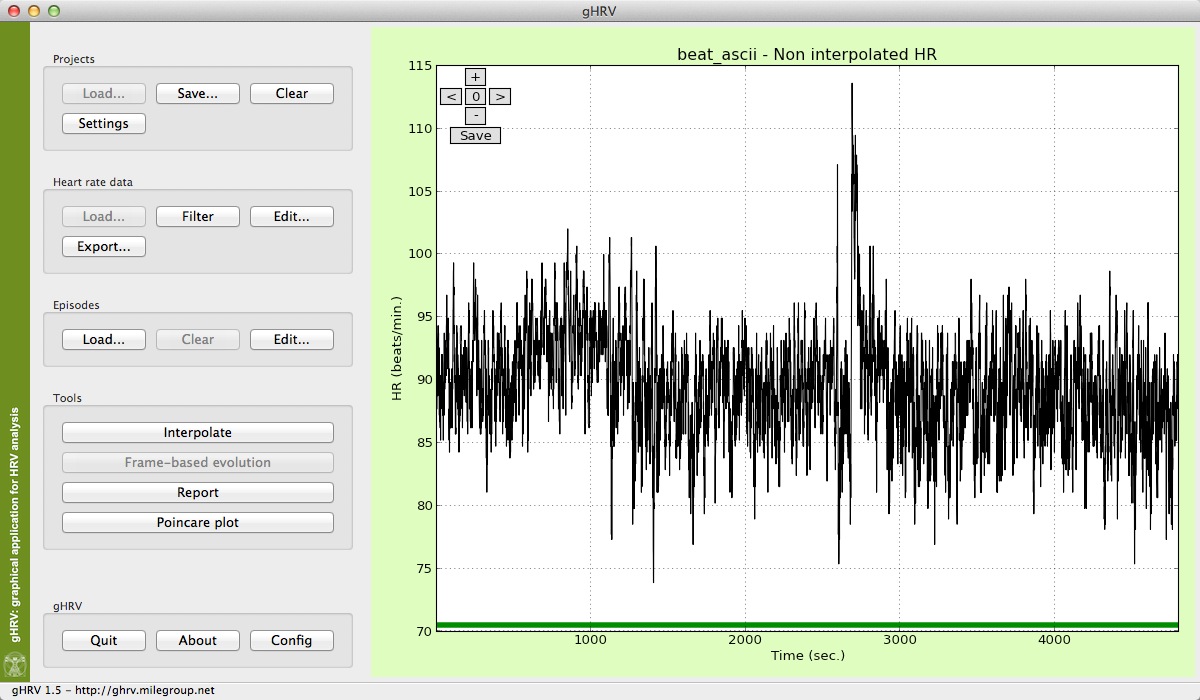Click the highest HR peak in the plot
Image resolution: width=1200 pixels, height=700 pixels.
pyautogui.click(x=852, y=85)
